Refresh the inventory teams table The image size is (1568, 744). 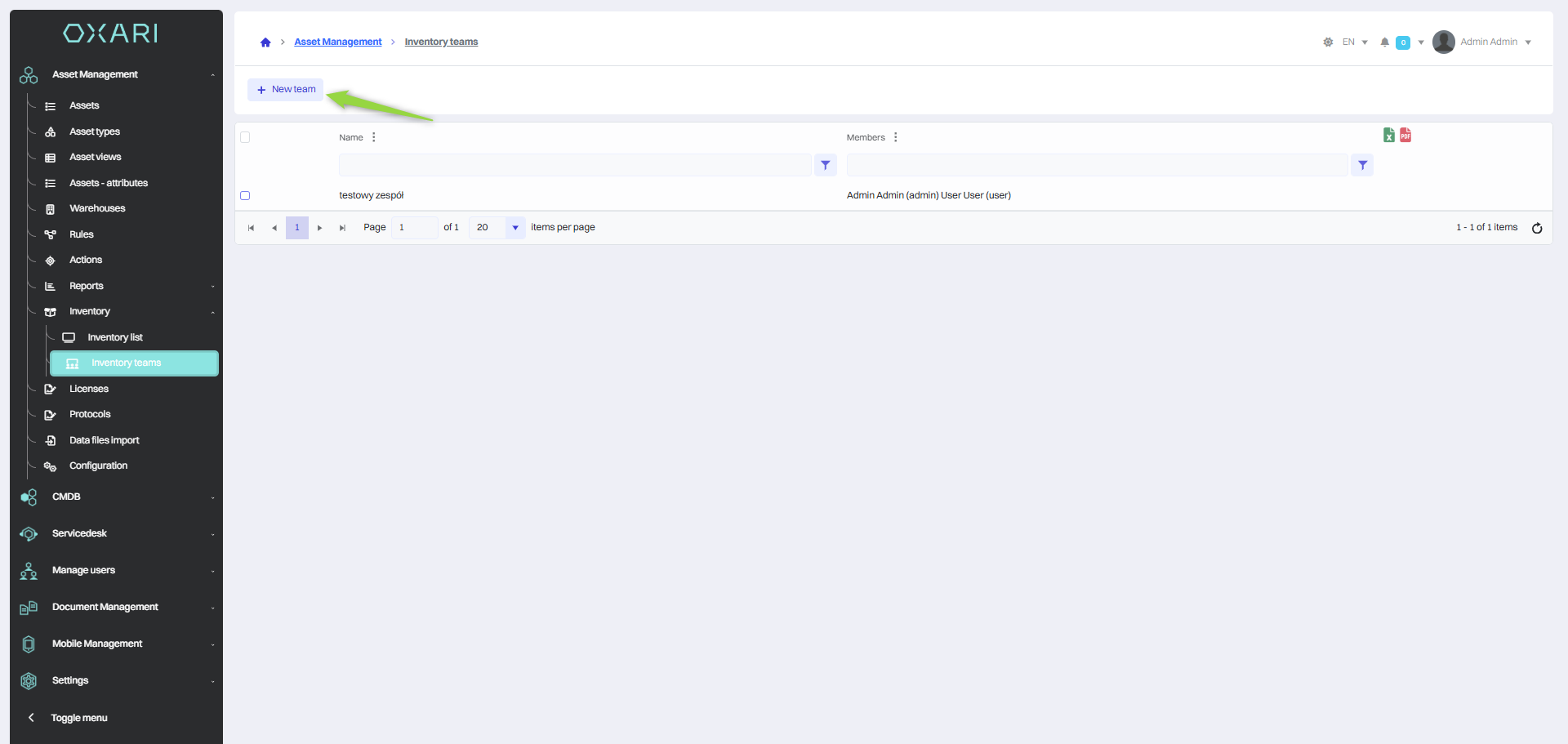click(x=1537, y=229)
